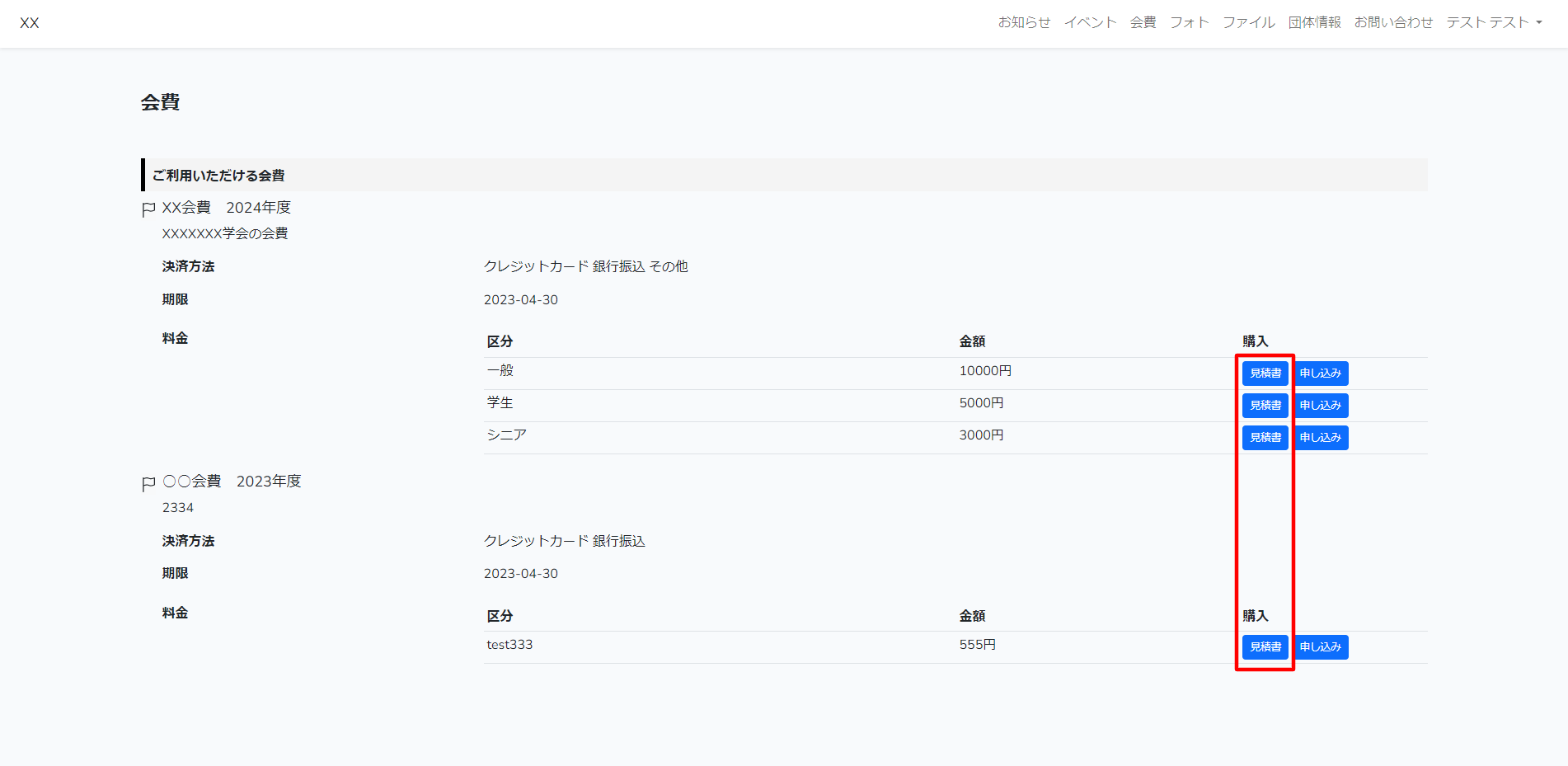Open the テスト テスト user dropdown

click(1494, 22)
